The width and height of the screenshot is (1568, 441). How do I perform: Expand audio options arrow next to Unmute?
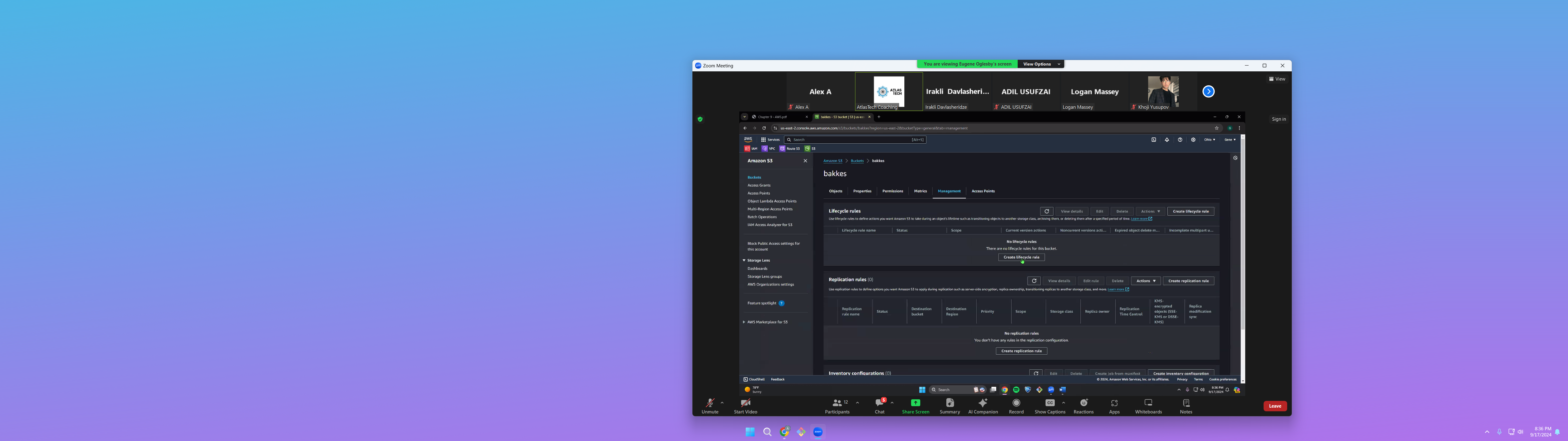click(x=722, y=403)
